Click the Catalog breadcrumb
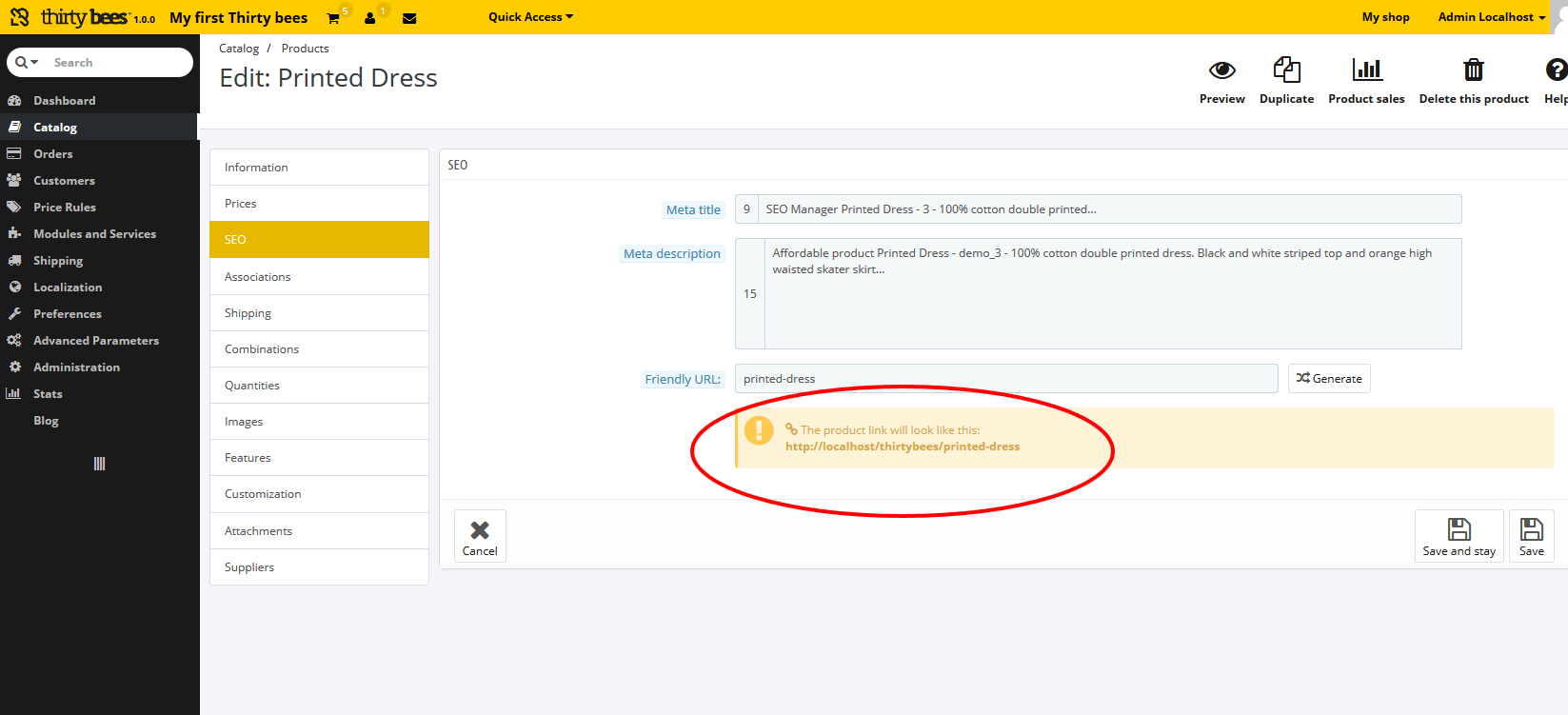 pos(239,49)
